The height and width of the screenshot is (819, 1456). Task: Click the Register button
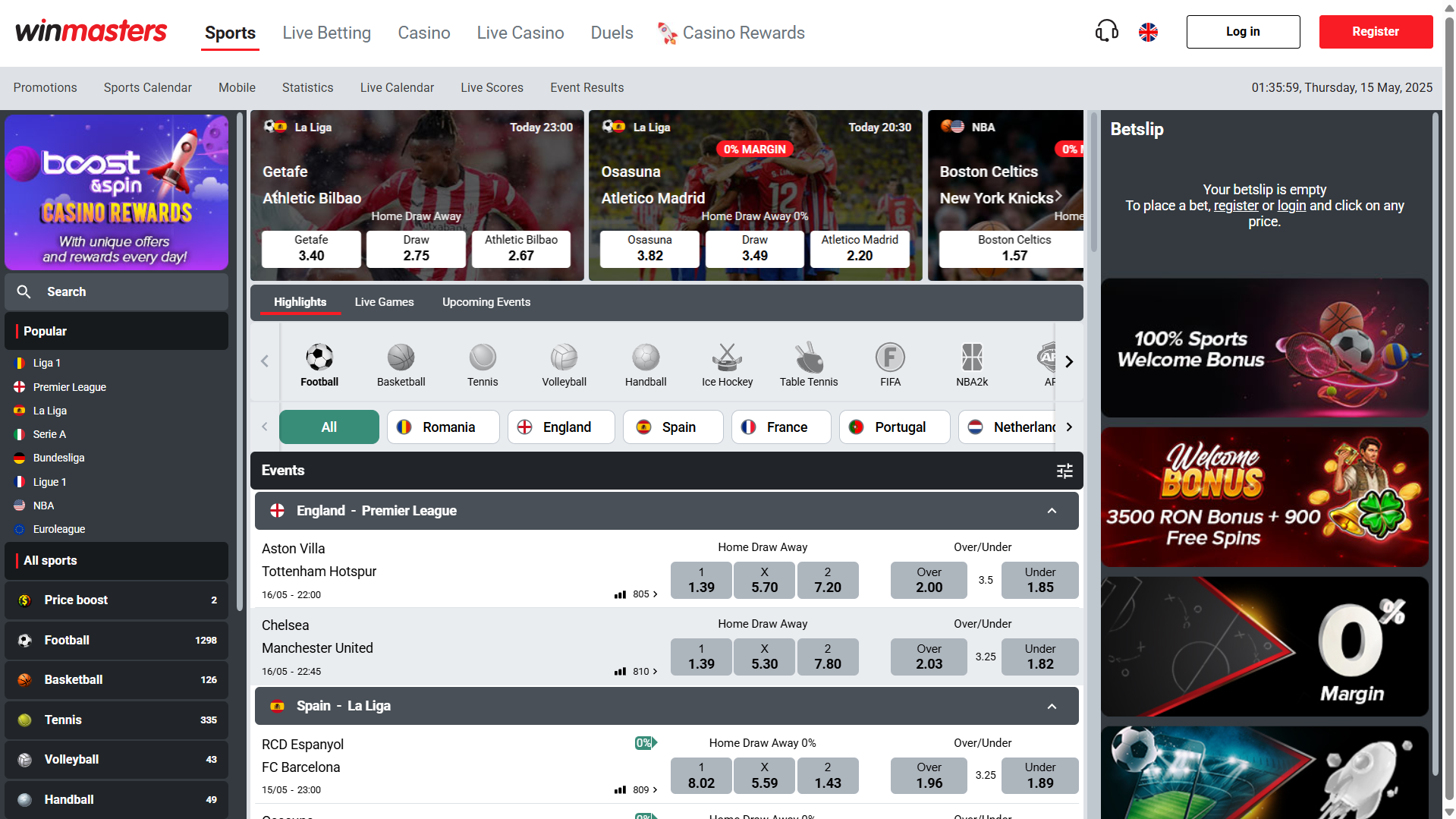(x=1375, y=32)
